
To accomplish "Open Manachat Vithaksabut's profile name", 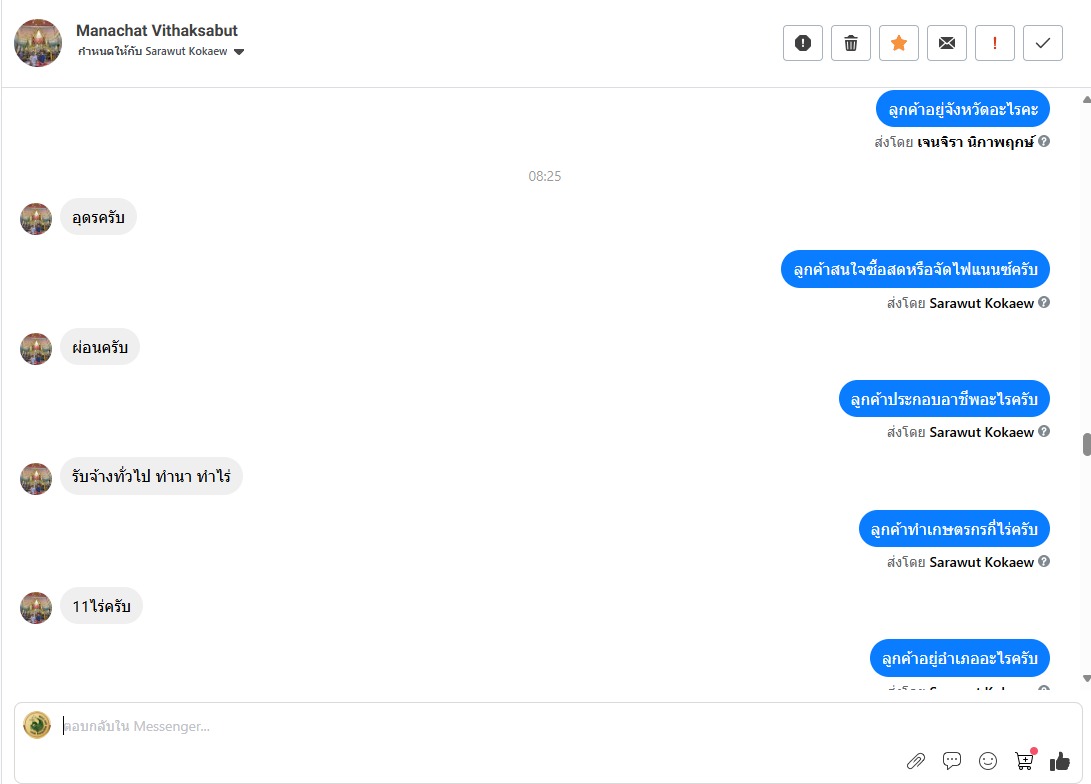I will [157, 31].
